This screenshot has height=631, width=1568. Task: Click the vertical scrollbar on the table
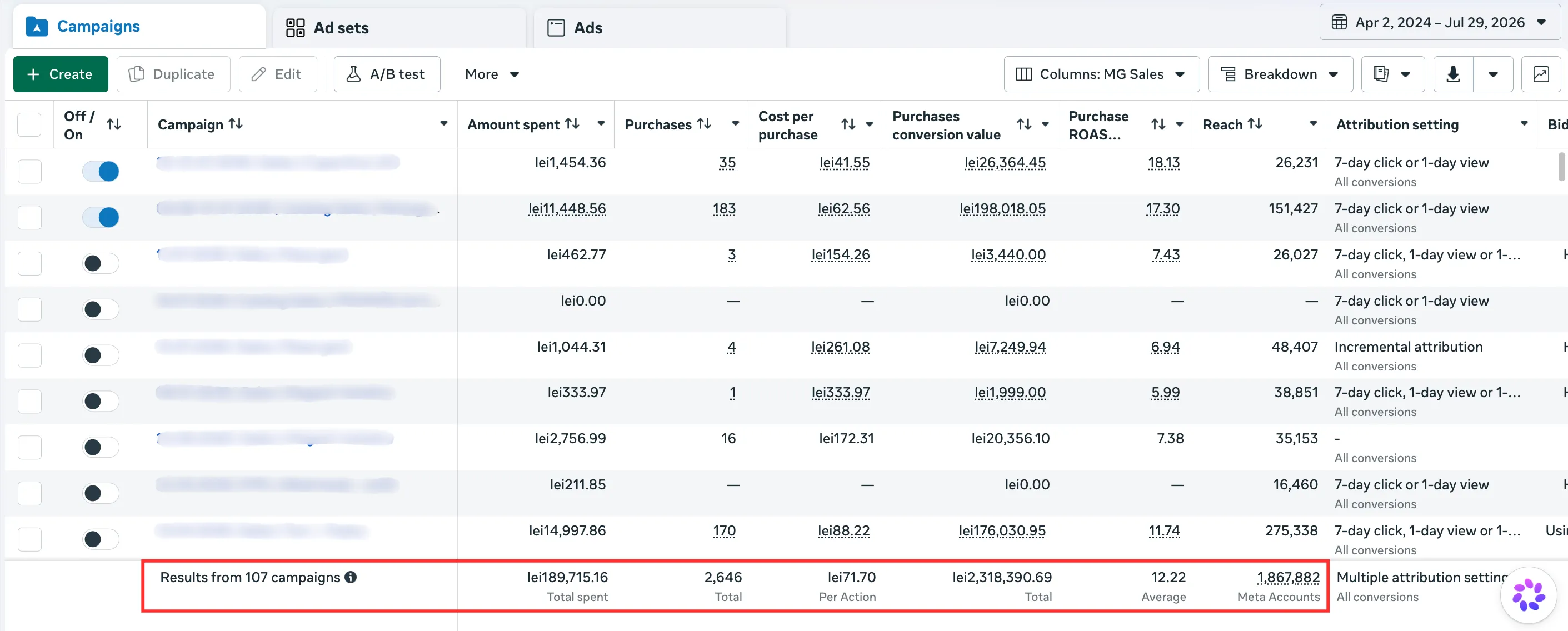(1561, 167)
